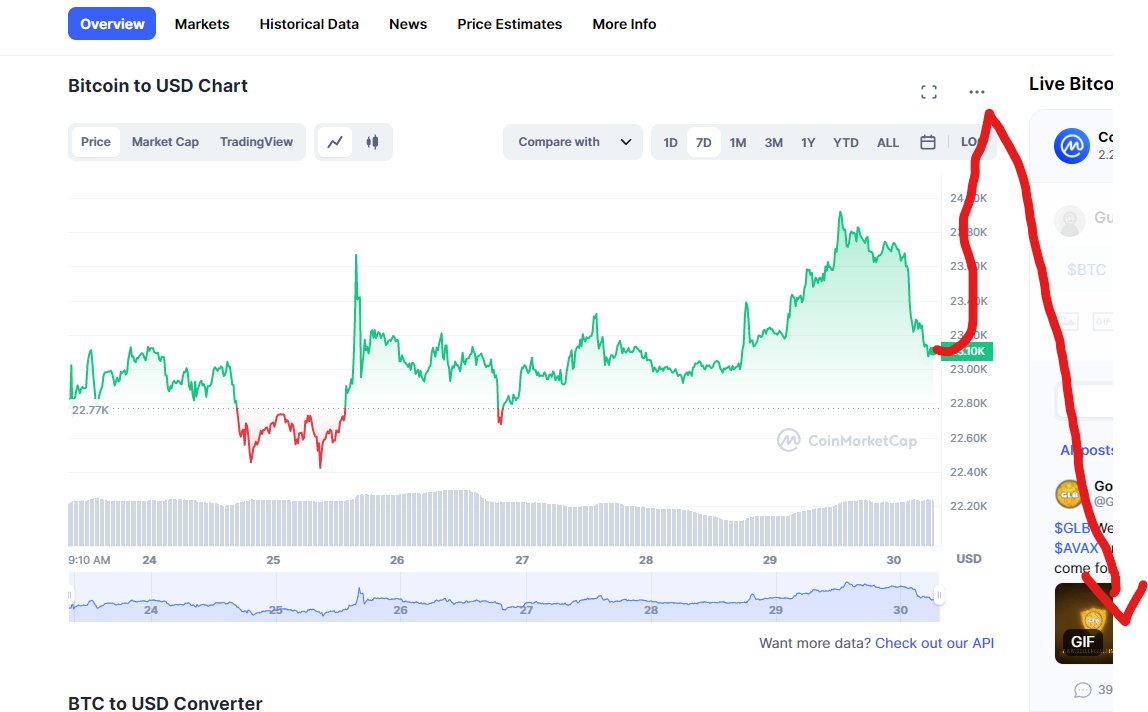Click the 22.20K axis label
The image size is (1148, 712).
tap(969, 506)
